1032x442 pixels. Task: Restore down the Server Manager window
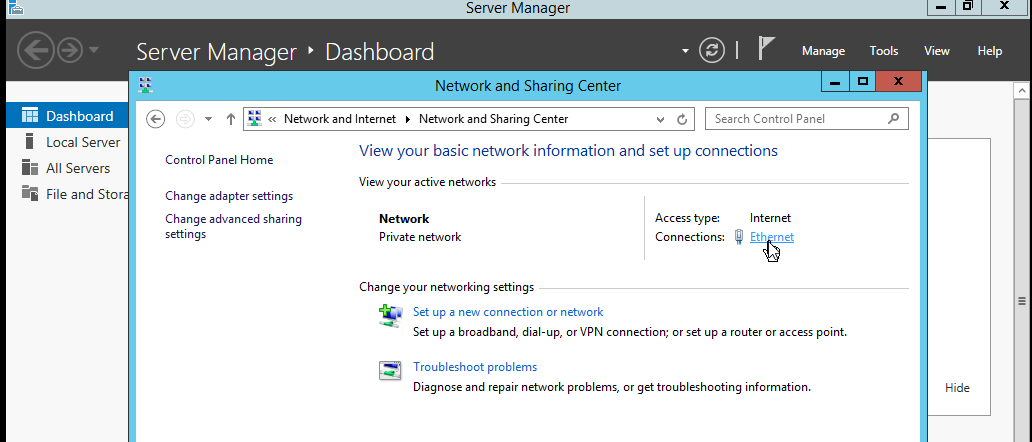click(x=968, y=7)
